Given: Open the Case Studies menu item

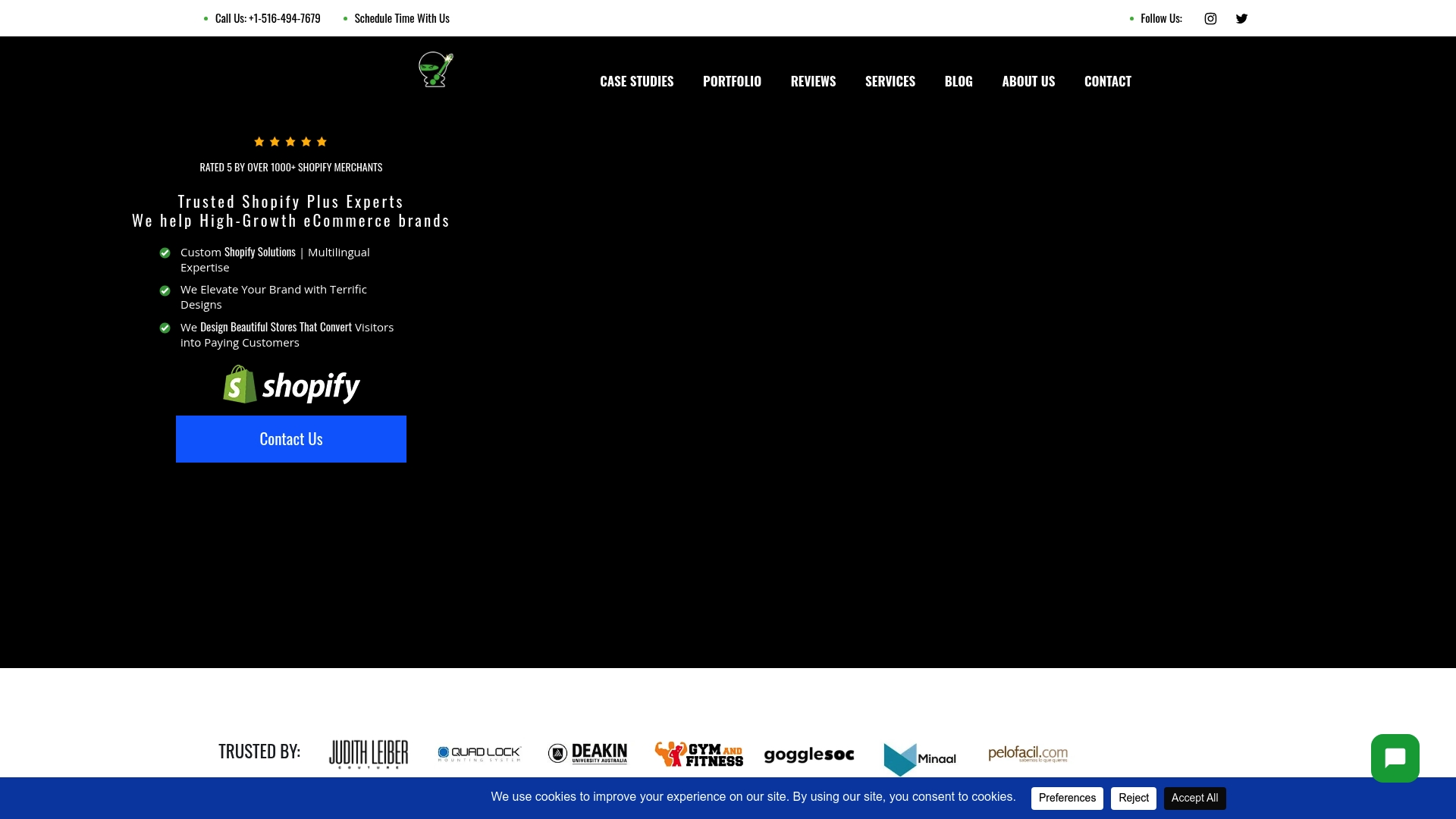Looking at the screenshot, I should (636, 80).
